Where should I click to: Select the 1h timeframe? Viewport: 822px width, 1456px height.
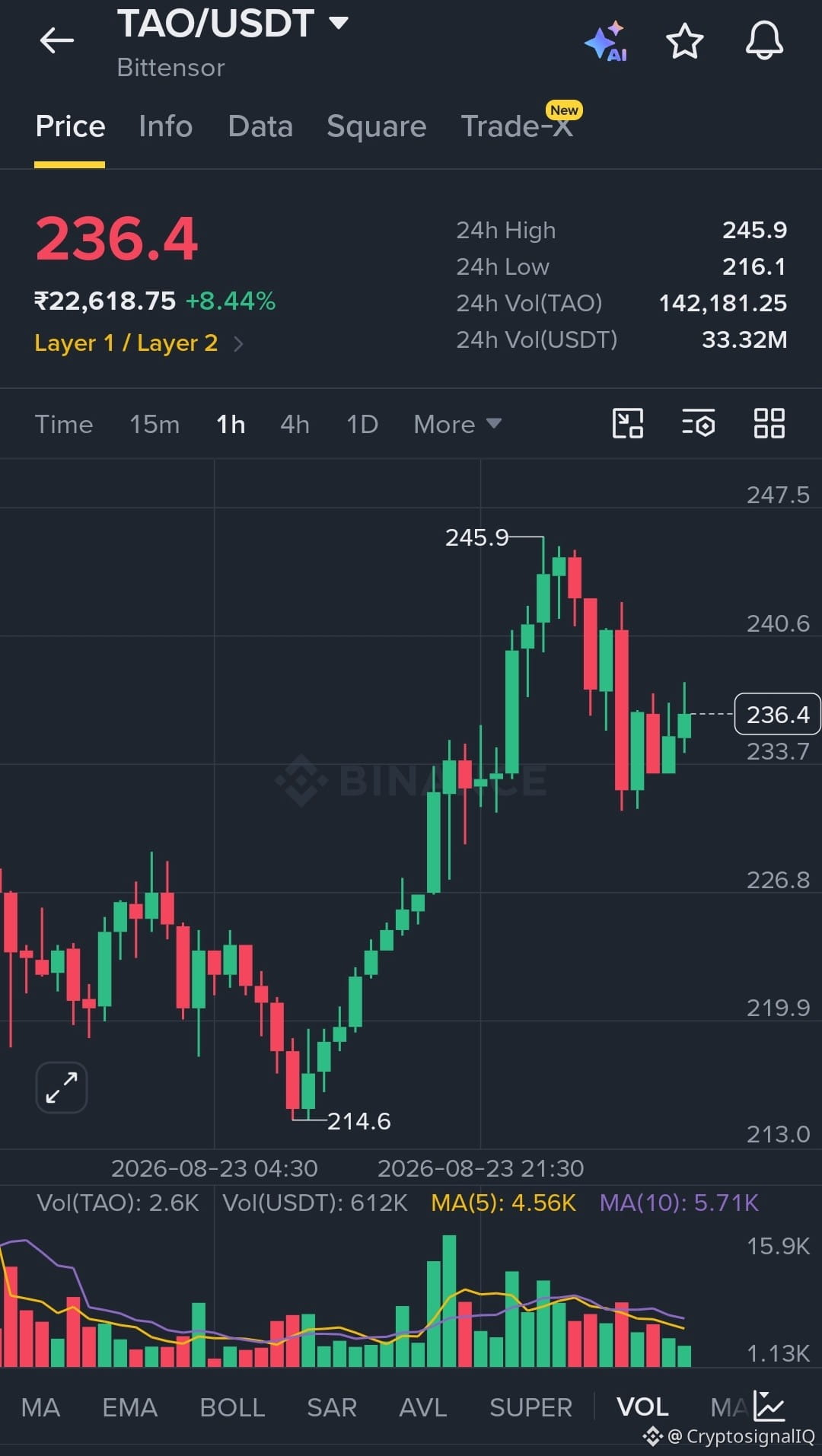click(x=231, y=424)
